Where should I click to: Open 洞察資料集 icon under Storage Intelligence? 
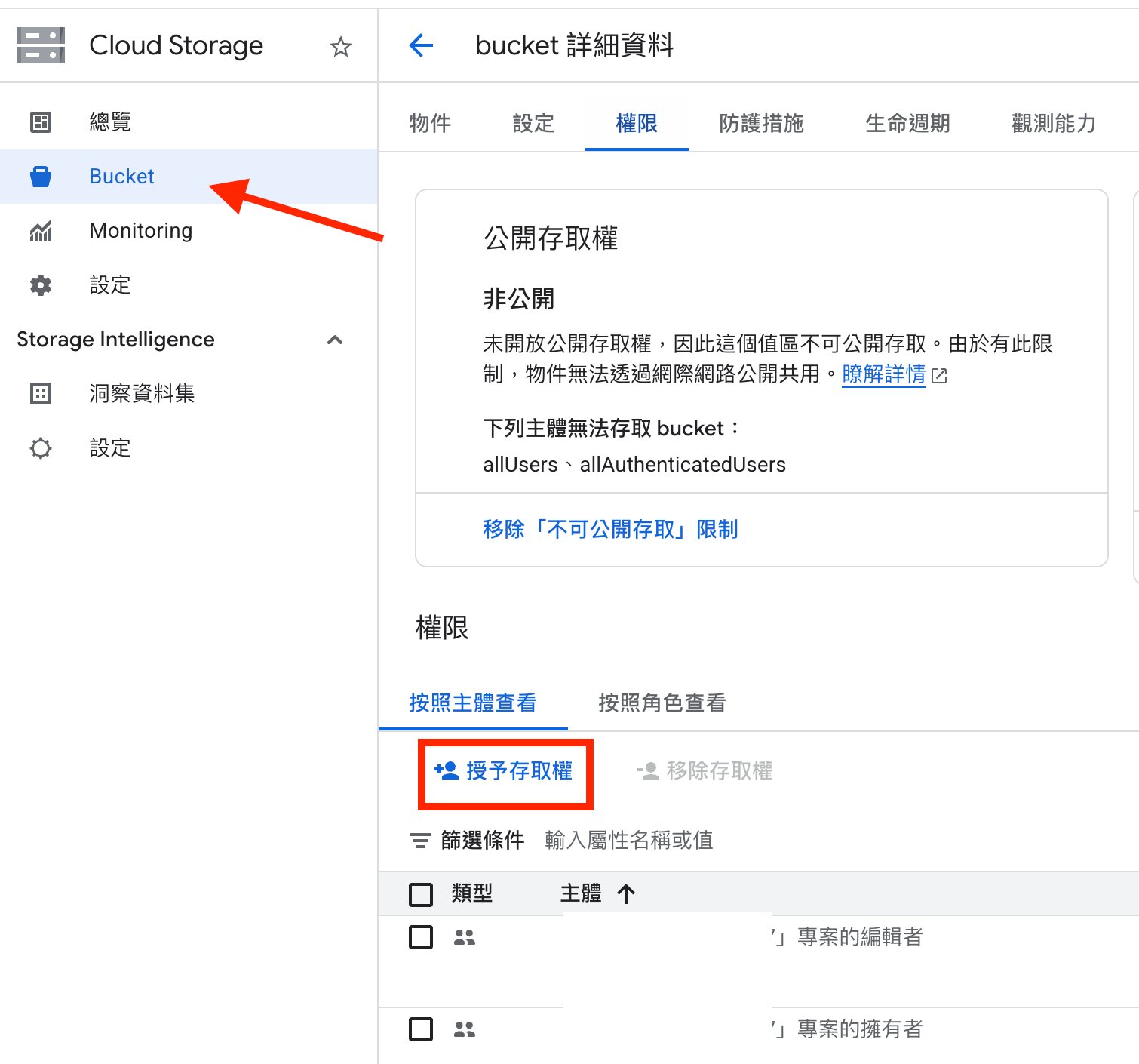tap(41, 394)
